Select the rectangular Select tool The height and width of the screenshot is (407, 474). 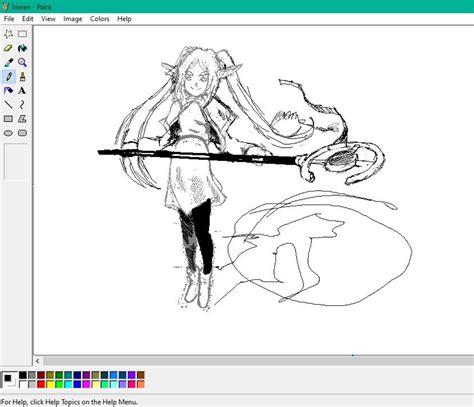click(22, 34)
